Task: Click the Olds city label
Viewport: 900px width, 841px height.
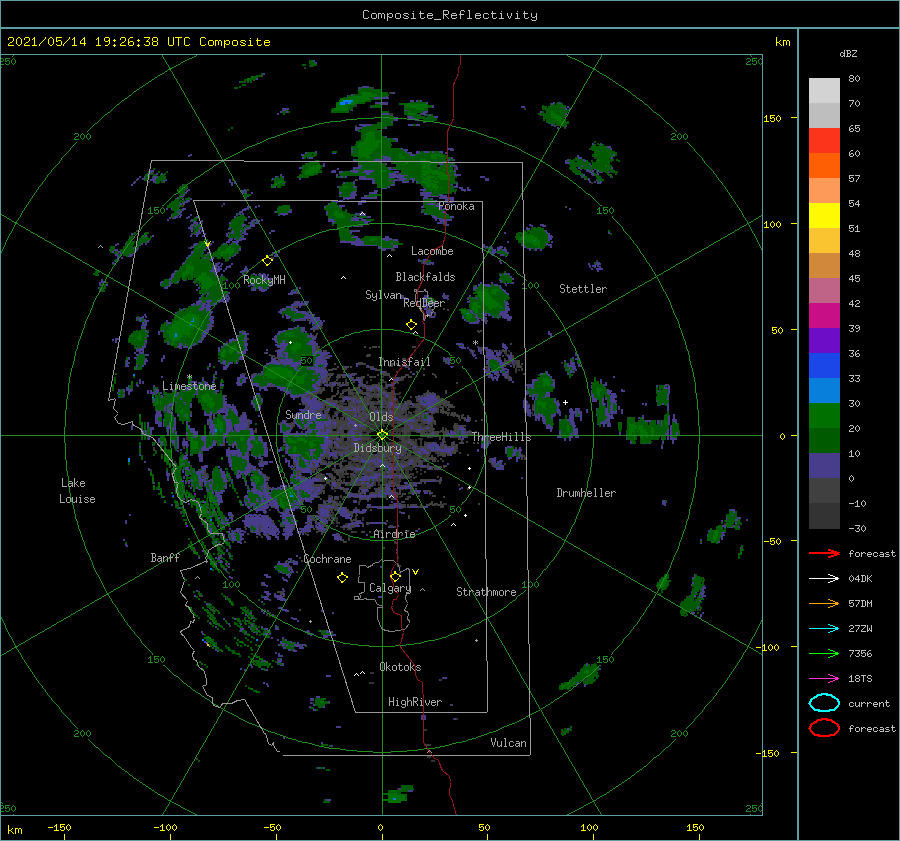Action: pyautogui.click(x=381, y=417)
